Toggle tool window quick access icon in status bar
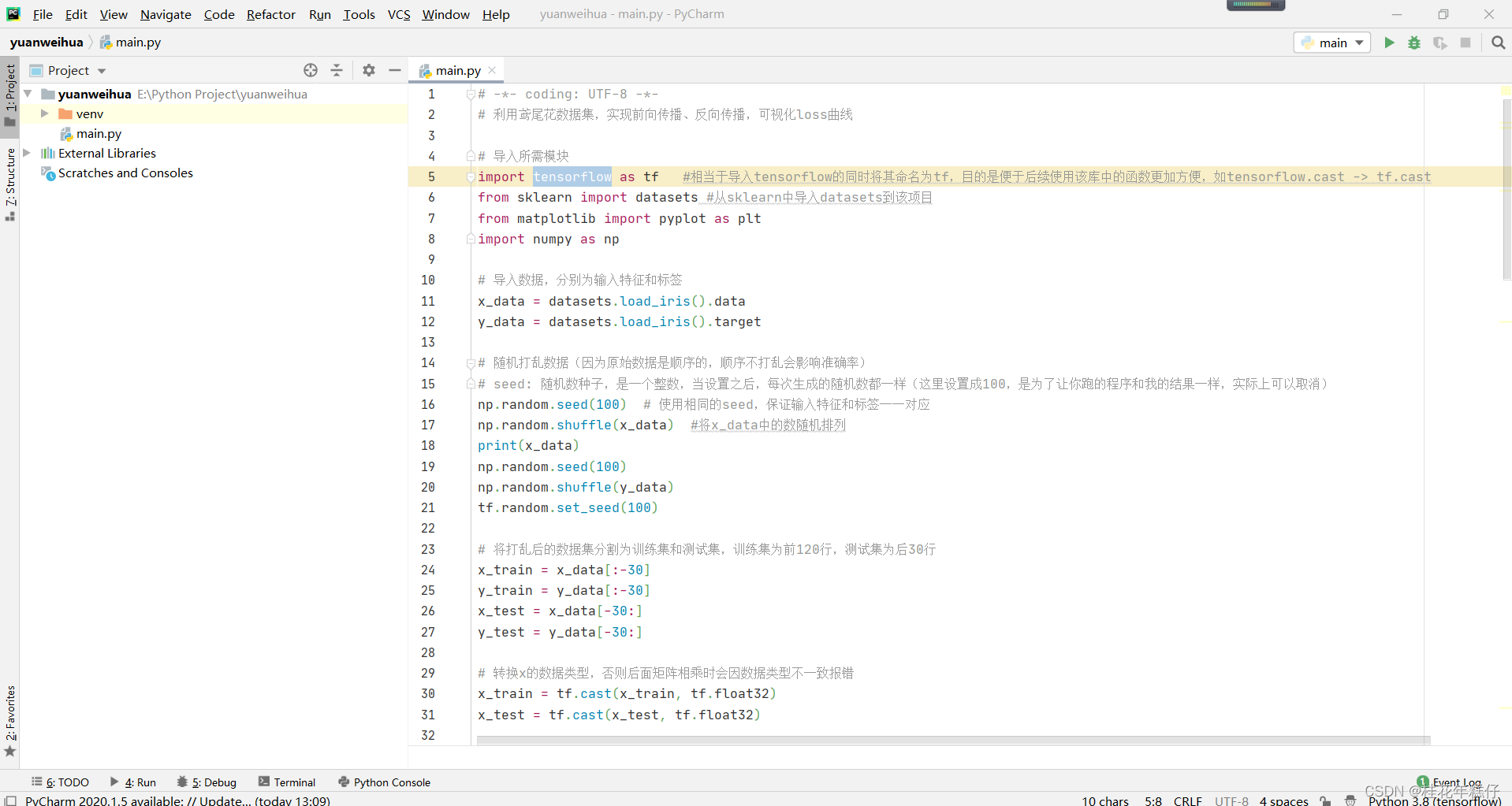The height and width of the screenshot is (806, 1512). pos(10,800)
